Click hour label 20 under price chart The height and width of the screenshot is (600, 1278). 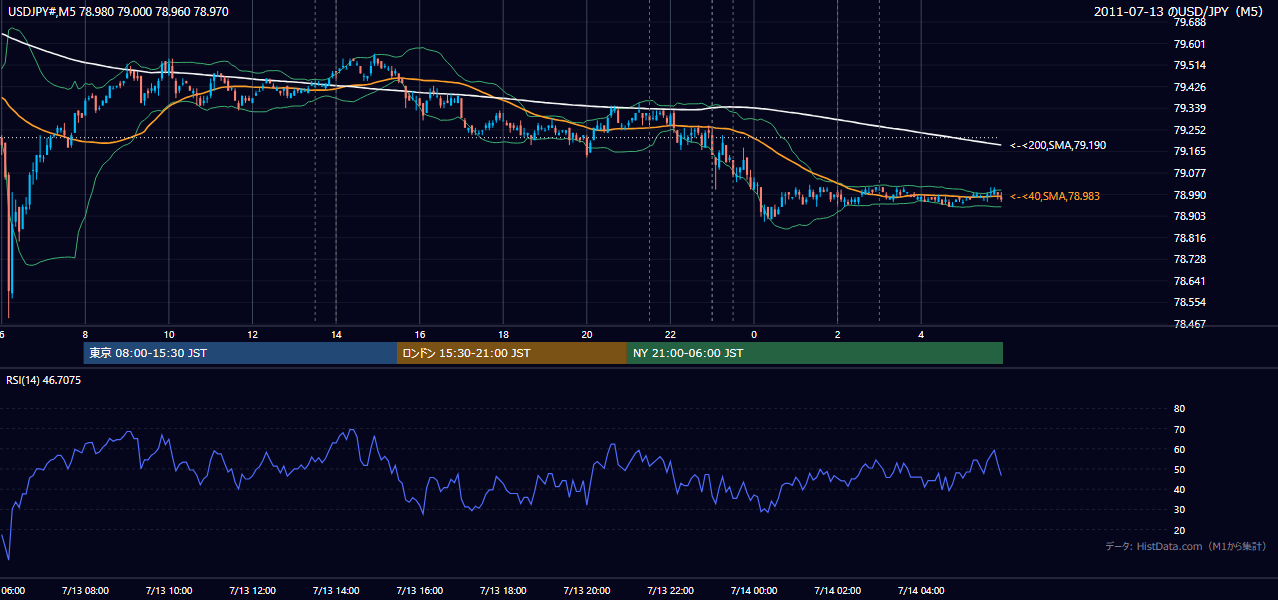point(587,335)
